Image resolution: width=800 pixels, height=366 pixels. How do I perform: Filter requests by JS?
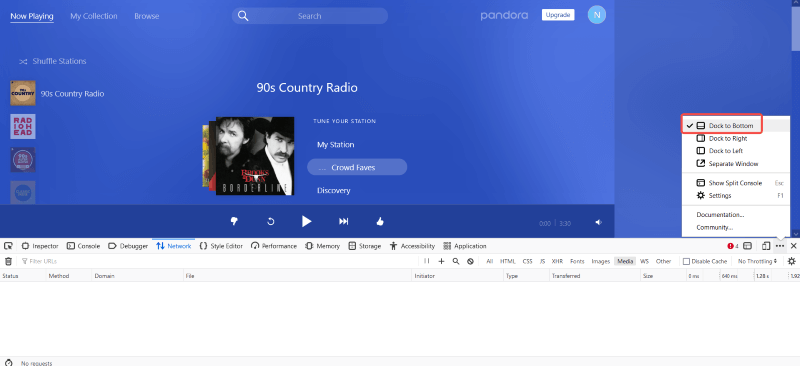(x=542, y=261)
